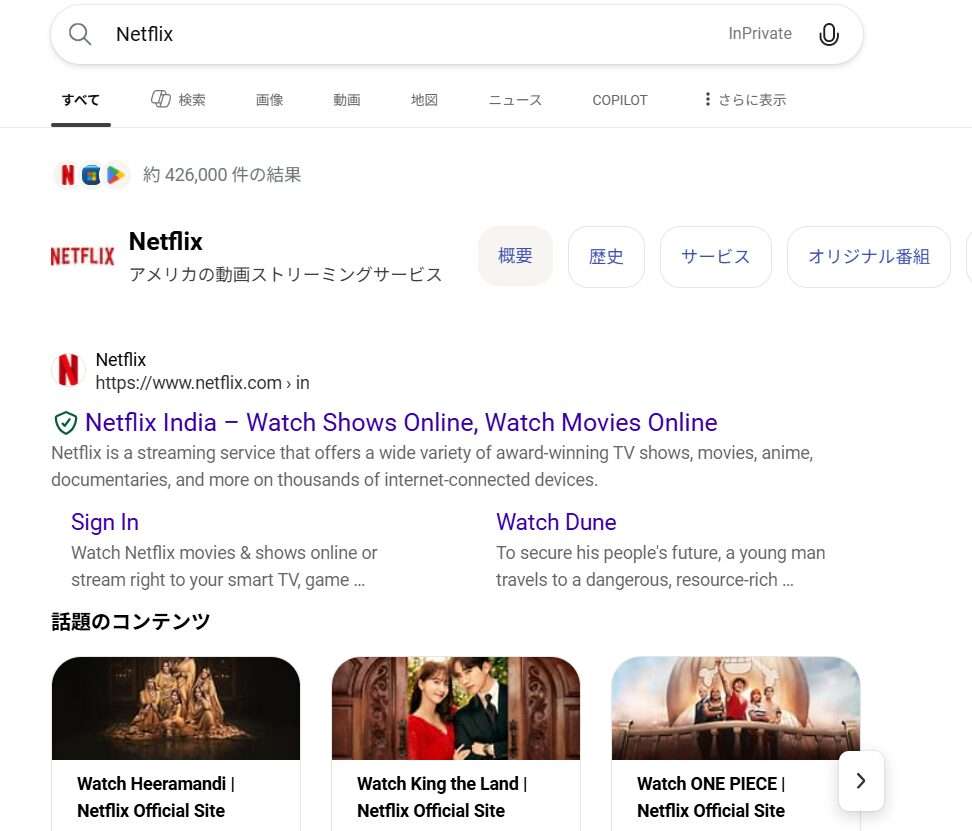Viewport: 972px width, 831px height.
Task: Click the 話題のコンテンツ heading
Action: tap(131, 622)
